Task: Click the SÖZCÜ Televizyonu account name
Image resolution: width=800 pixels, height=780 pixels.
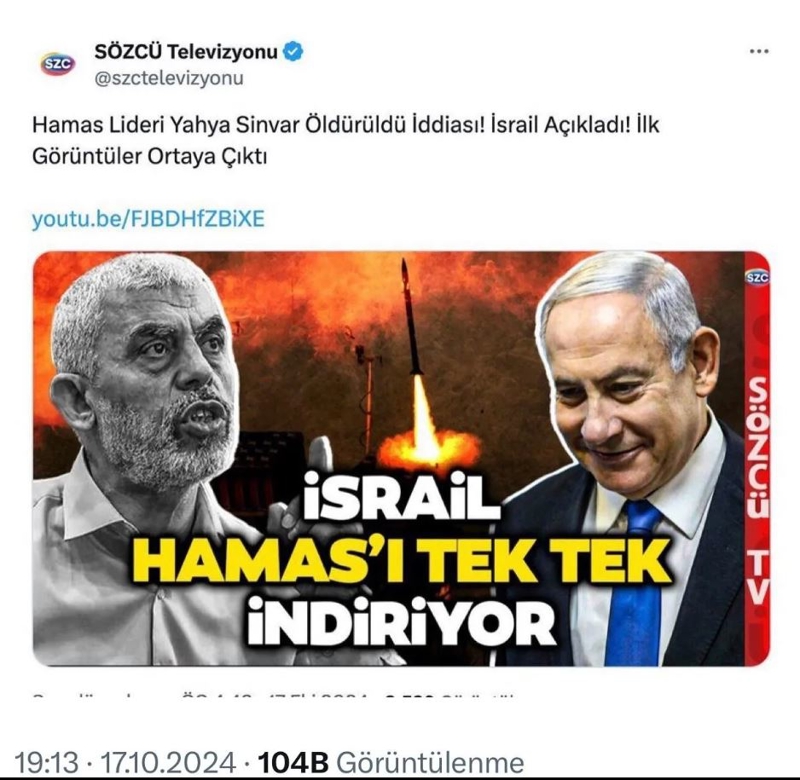Action: click(x=186, y=52)
